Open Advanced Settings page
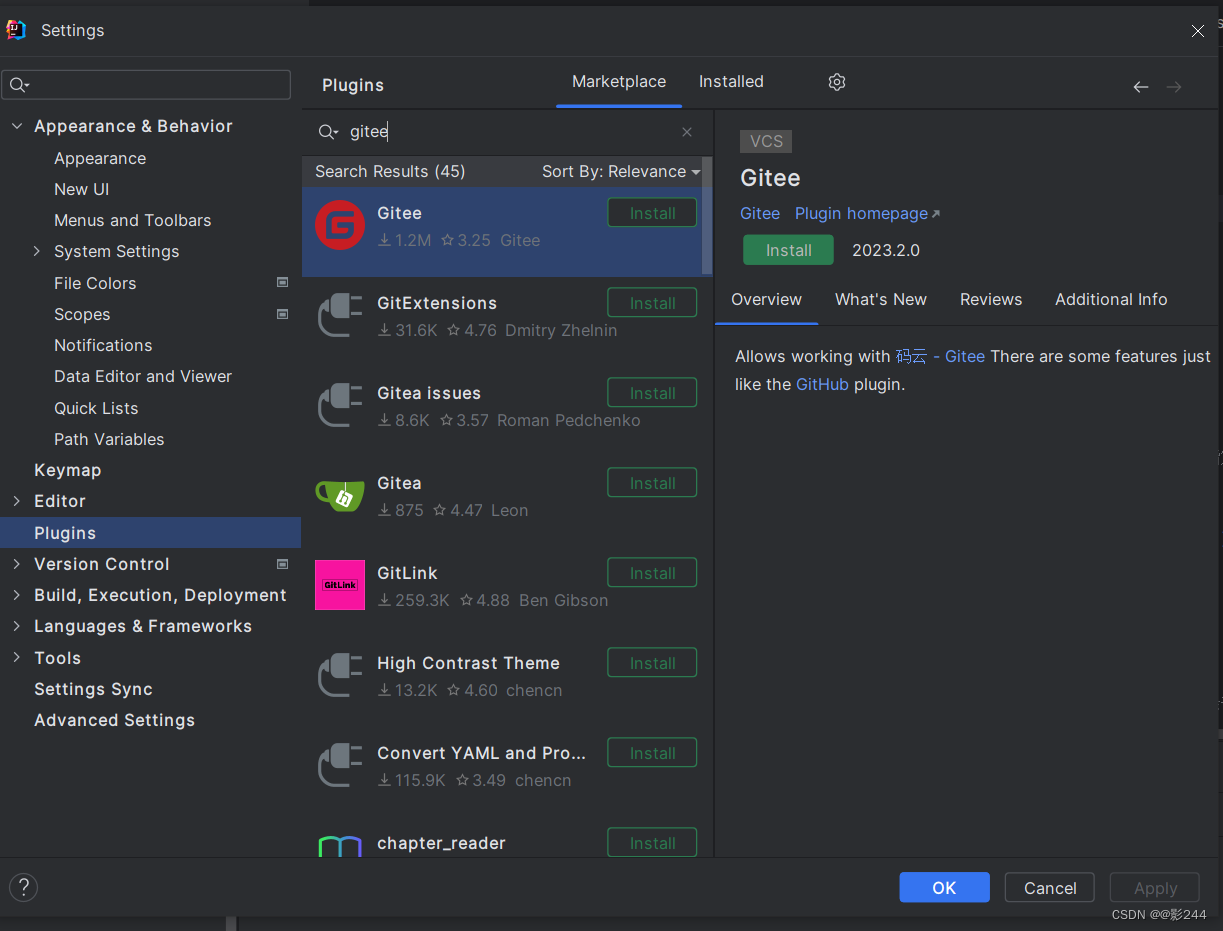The height and width of the screenshot is (931, 1223). pos(115,720)
